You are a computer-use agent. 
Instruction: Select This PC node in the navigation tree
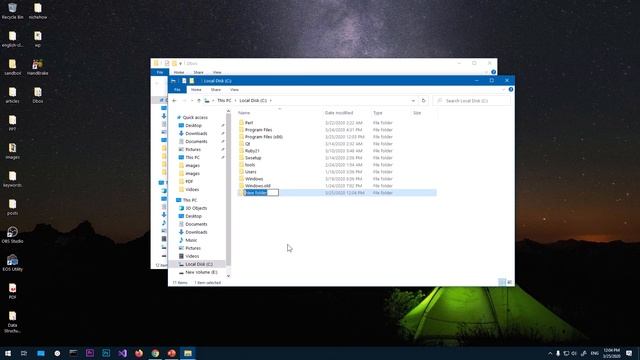[x=190, y=200]
